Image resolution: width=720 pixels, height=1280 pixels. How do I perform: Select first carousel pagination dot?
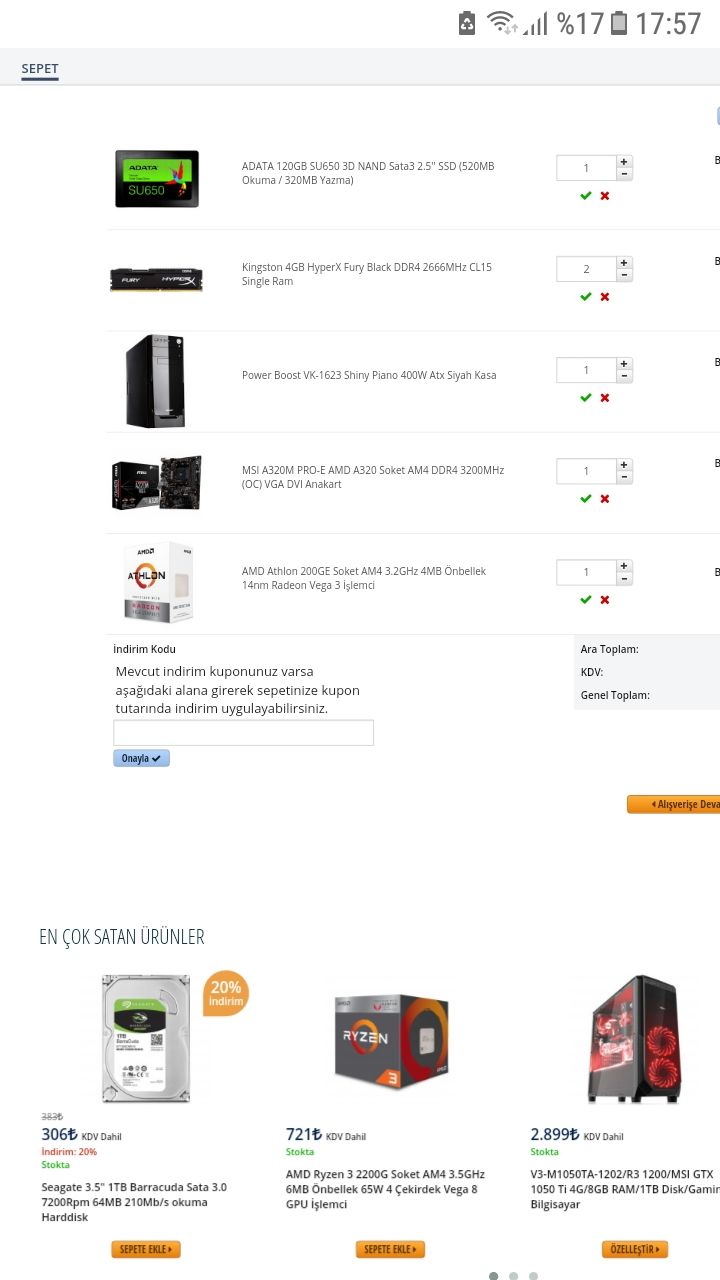(494, 1276)
